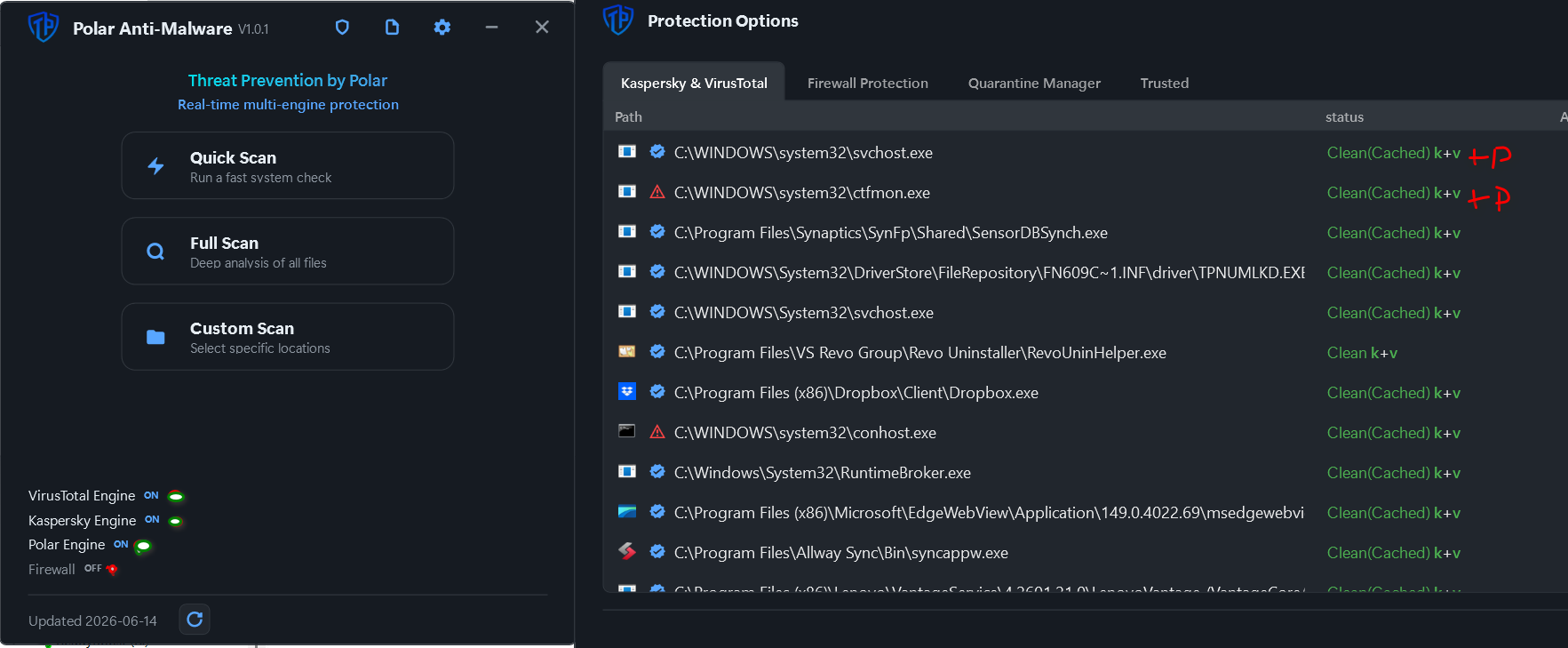Viewport: 1568px width, 648px height.
Task: Click the Clean(Cached) status of RuntimeBroker.exe
Action: (1393, 473)
